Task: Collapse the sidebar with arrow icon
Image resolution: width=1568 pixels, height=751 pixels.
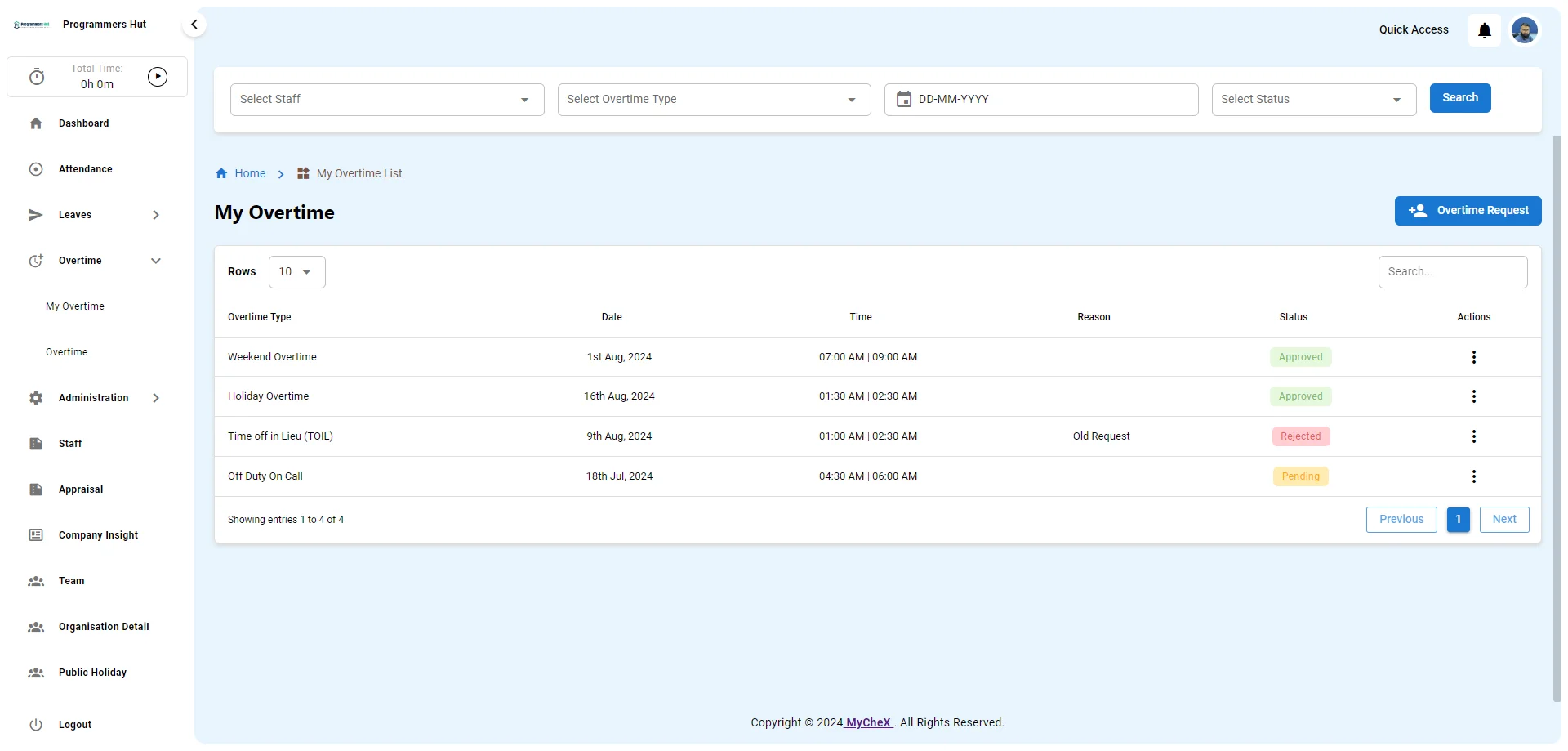Action: pos(194,25)
